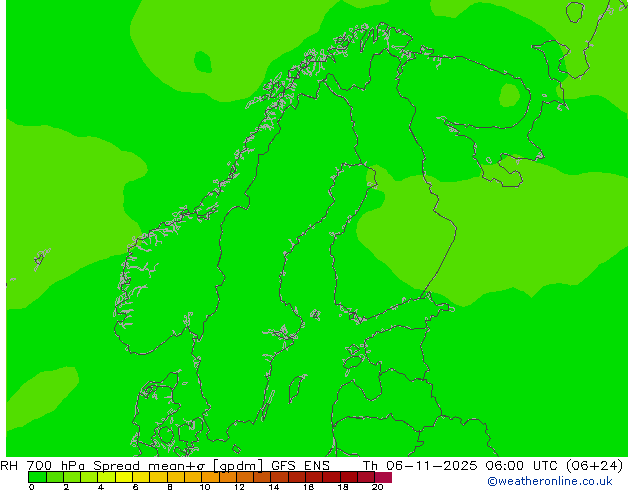Image resolution: width=634 pixels, height=490 pixels.
Task: Click the legend scale label 2
Action: pos(66,487)
